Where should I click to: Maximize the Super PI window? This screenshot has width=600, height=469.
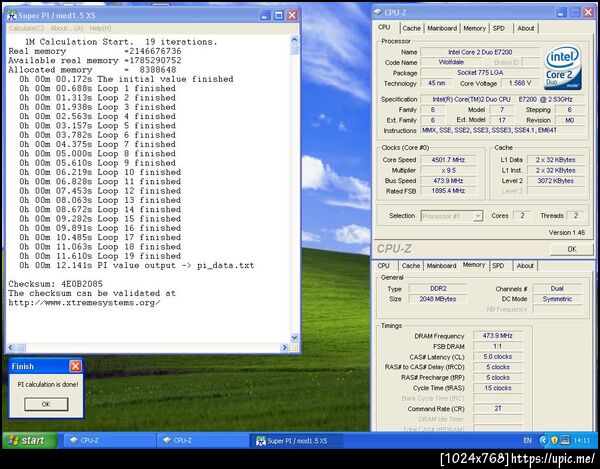(x=279, y=15)
